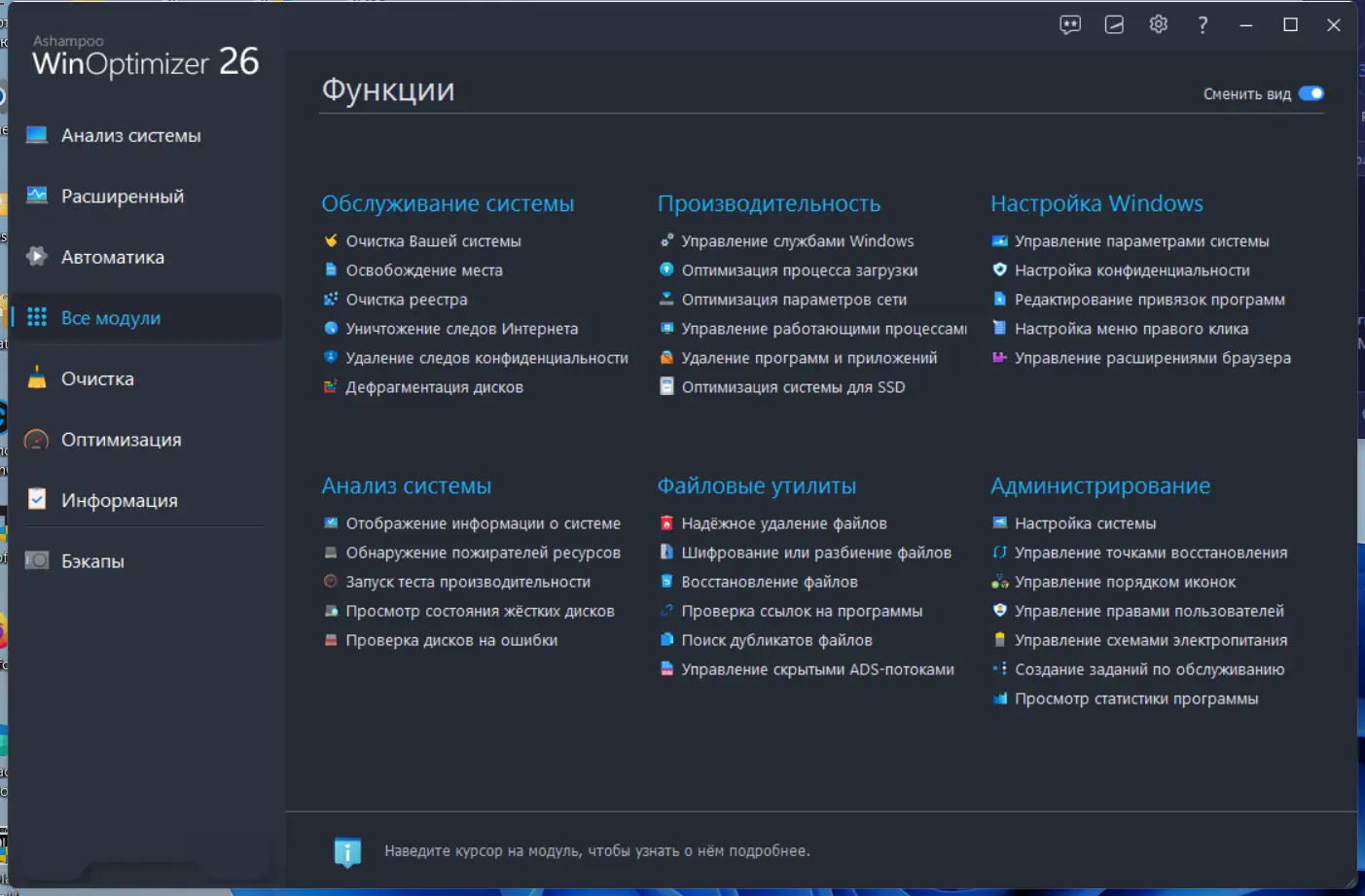Click the Оптимизация gauge icon in sidebar
1365x896 pixels.
[37, 440]
